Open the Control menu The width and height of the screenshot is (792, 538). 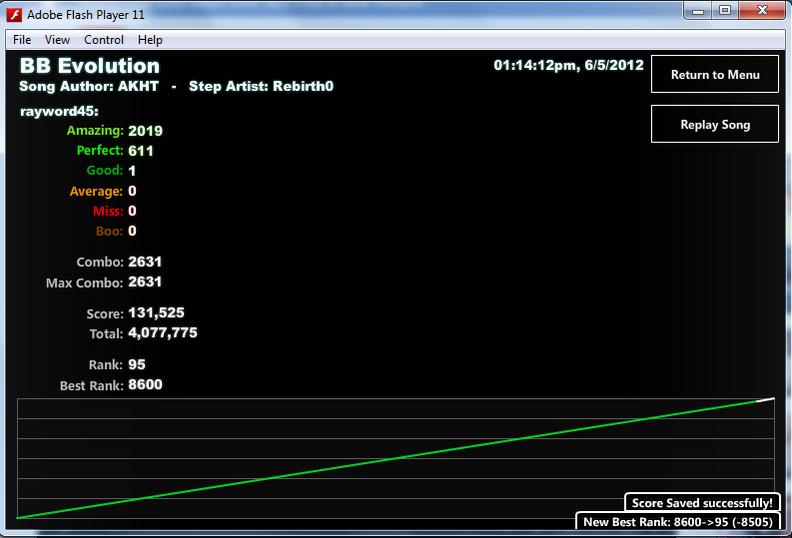click(x=104, y=39)
